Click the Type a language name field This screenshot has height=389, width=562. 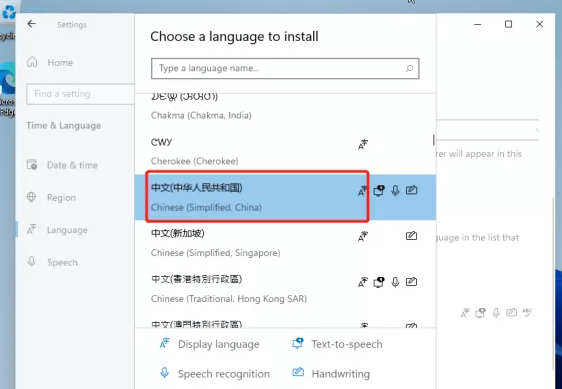[x=285, y=68]
